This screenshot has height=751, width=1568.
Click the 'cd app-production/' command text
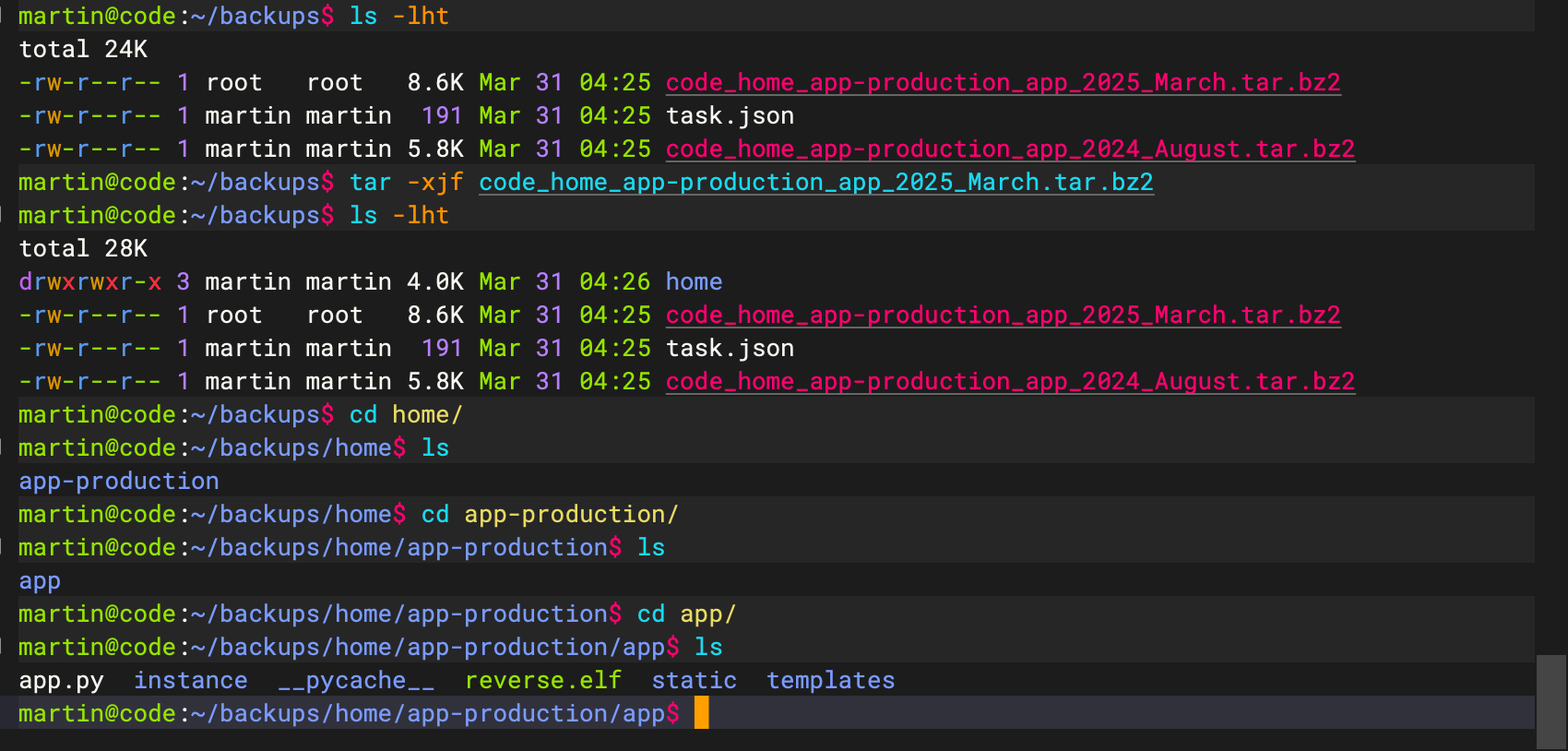(550, 514)
